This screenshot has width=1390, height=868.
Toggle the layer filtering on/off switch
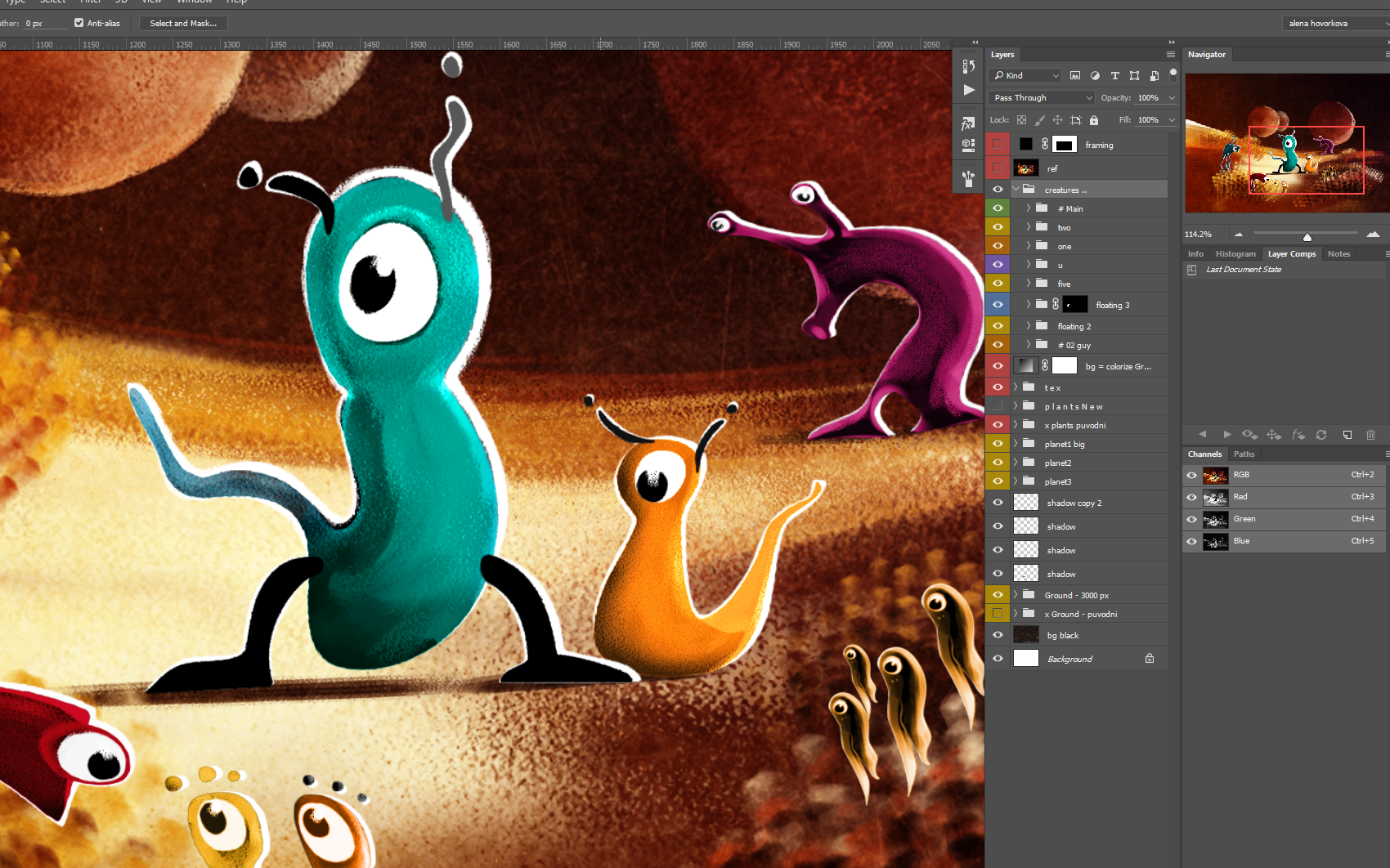(1173, 75)
